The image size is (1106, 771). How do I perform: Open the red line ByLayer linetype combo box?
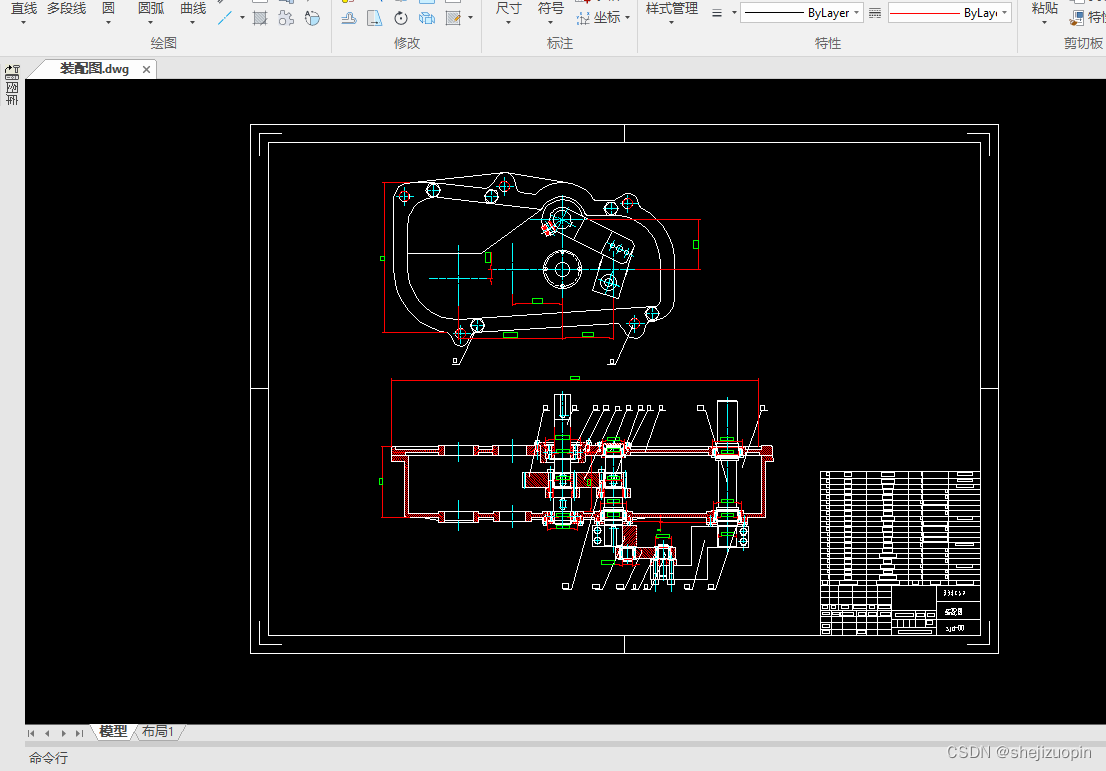point(949,13)
